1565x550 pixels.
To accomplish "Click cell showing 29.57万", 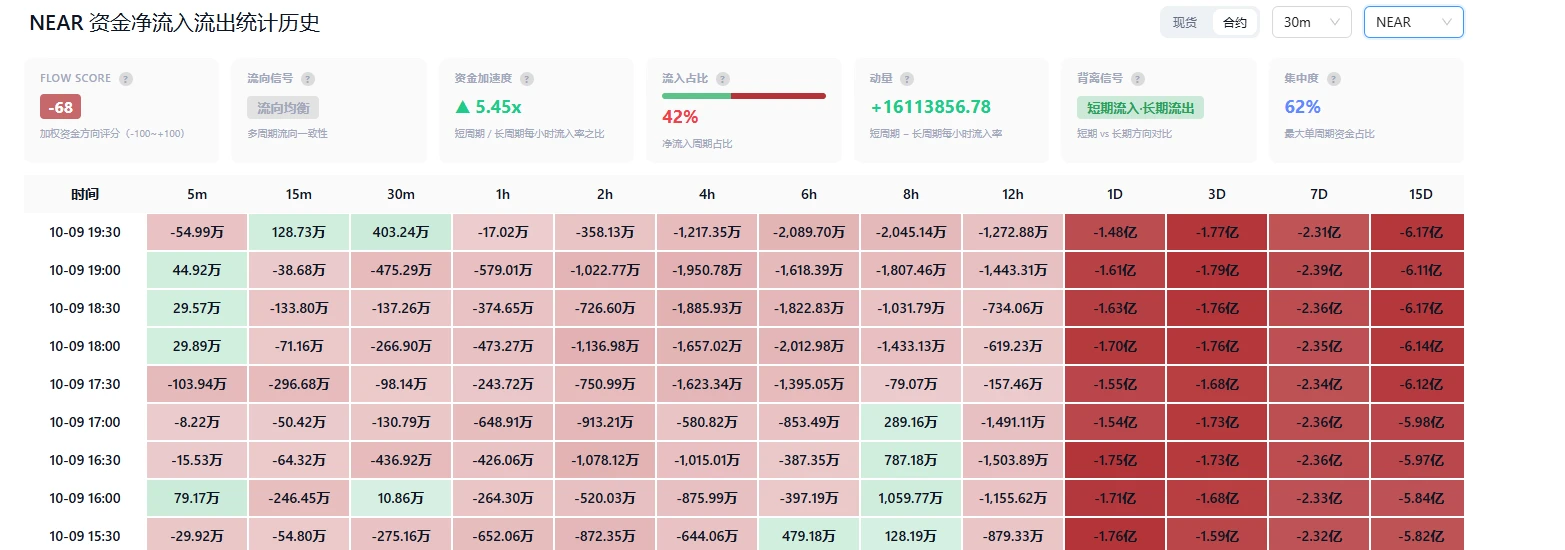I will click(x=197, y=308).
